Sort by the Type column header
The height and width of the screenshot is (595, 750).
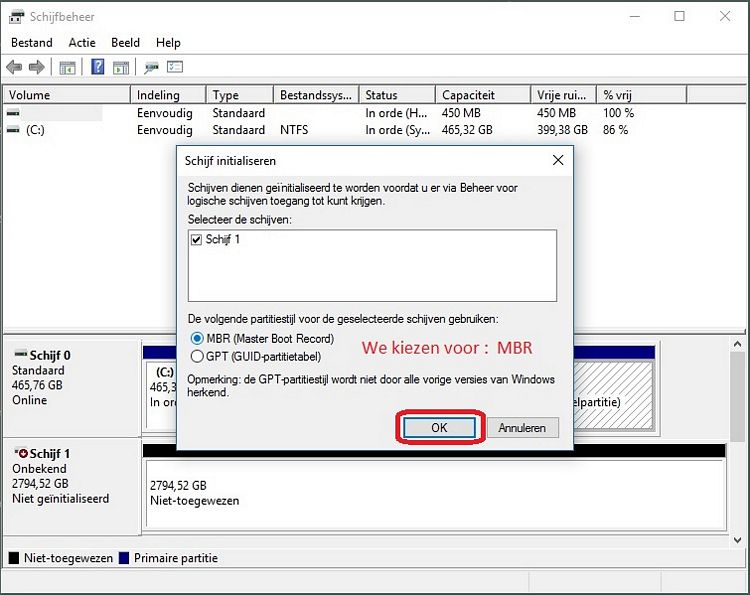pyautogui.click(x=240, y=95)
